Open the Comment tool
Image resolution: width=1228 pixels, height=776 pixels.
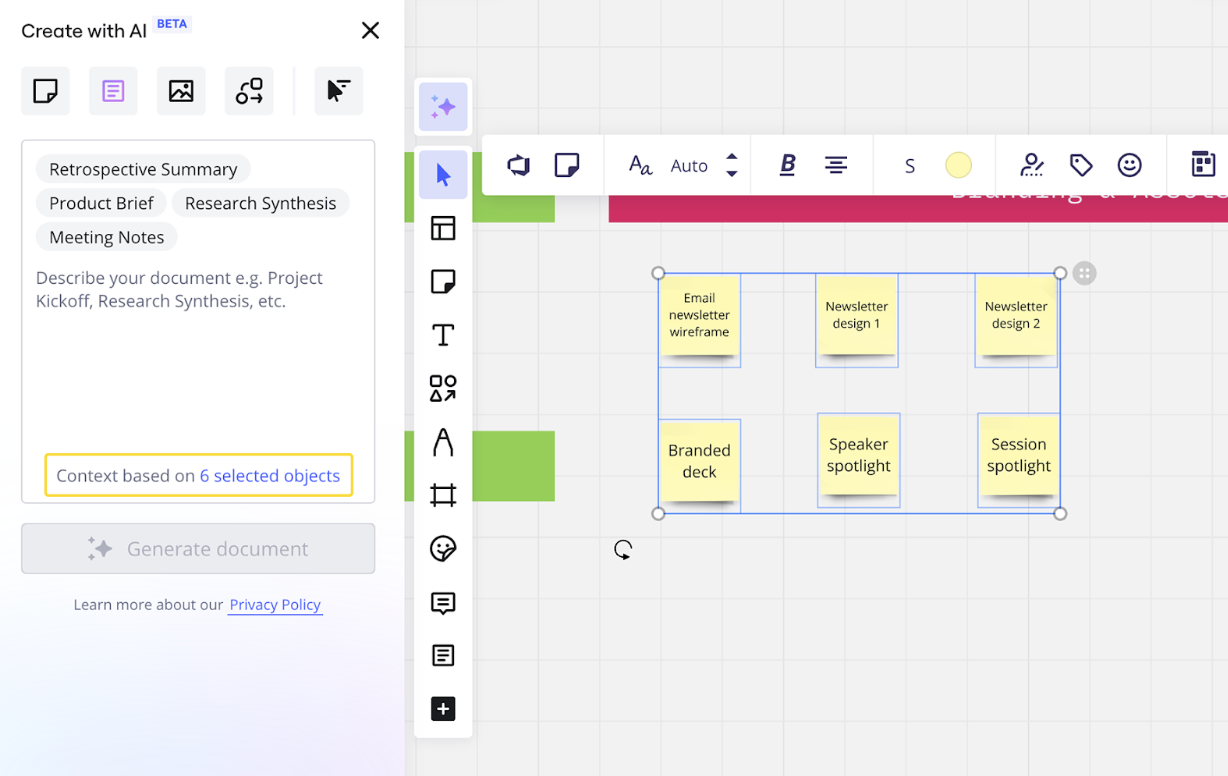[x=443, y=603]
